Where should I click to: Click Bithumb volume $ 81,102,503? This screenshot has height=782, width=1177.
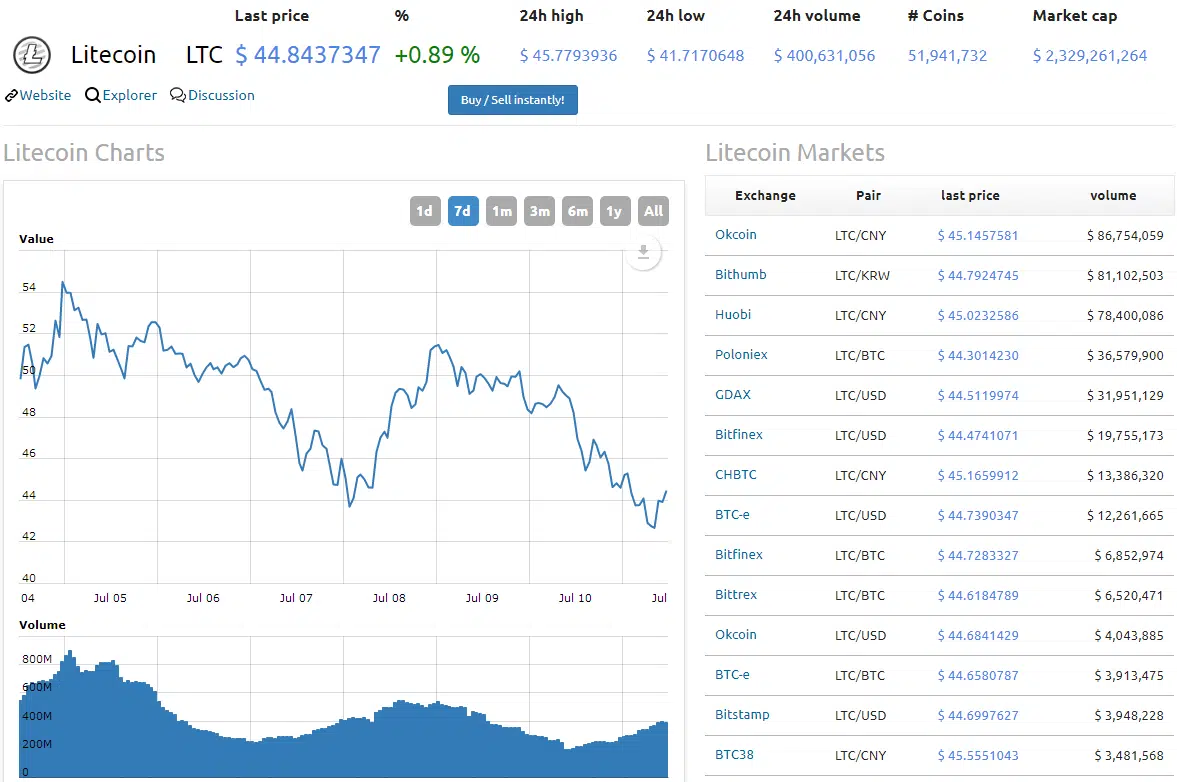1124,275
